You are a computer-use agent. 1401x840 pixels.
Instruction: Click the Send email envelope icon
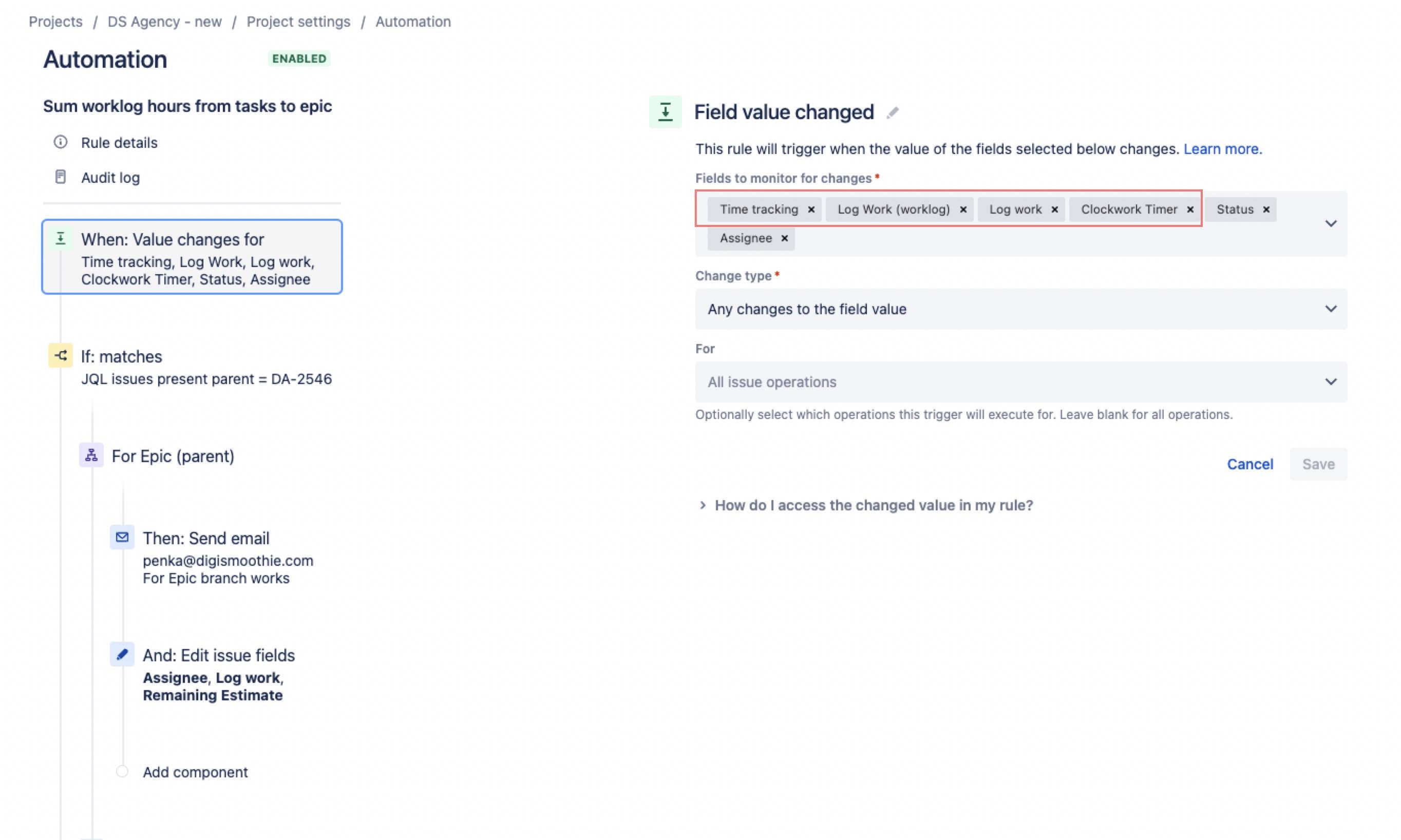(x=122, y=538)
